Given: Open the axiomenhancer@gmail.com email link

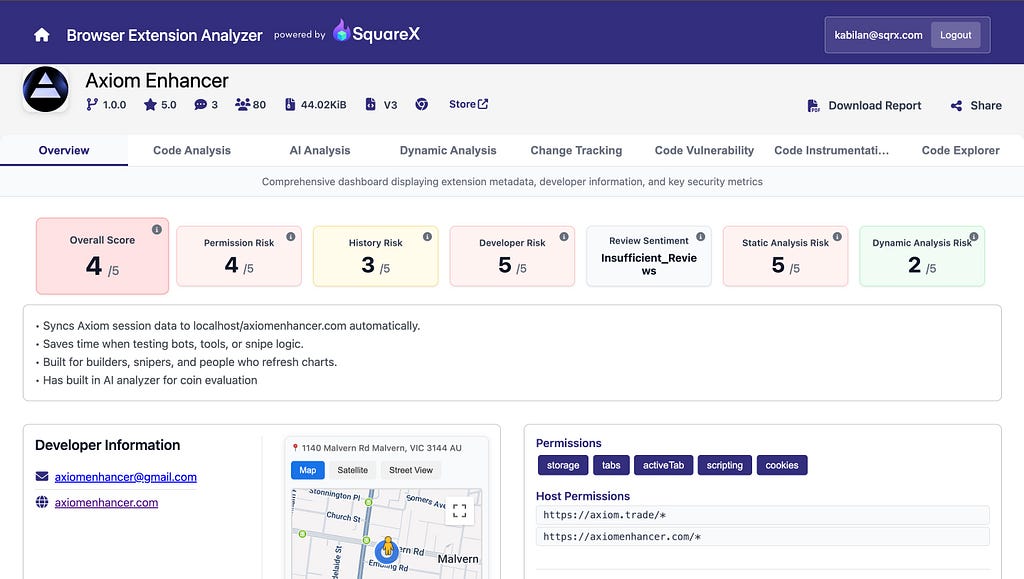Looking at the screenshot, I should click(x=126, y=477).
